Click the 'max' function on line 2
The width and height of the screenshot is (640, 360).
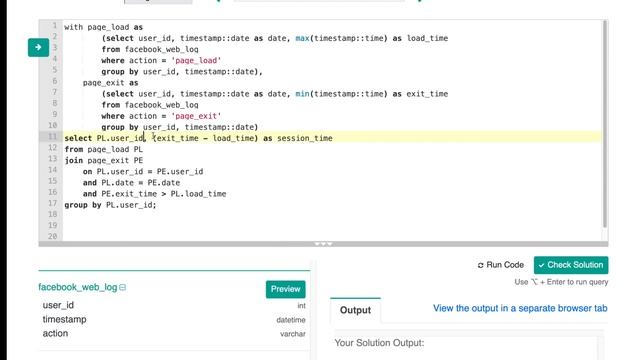(x=302, y=38)
